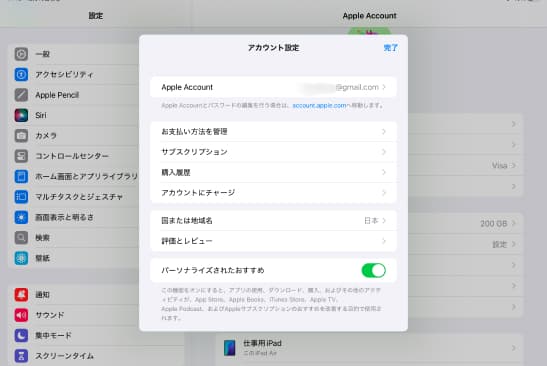547x366 pixels.
Task: Select the 仕事用 iPad device thumbnail
Action: click(230, 348)
